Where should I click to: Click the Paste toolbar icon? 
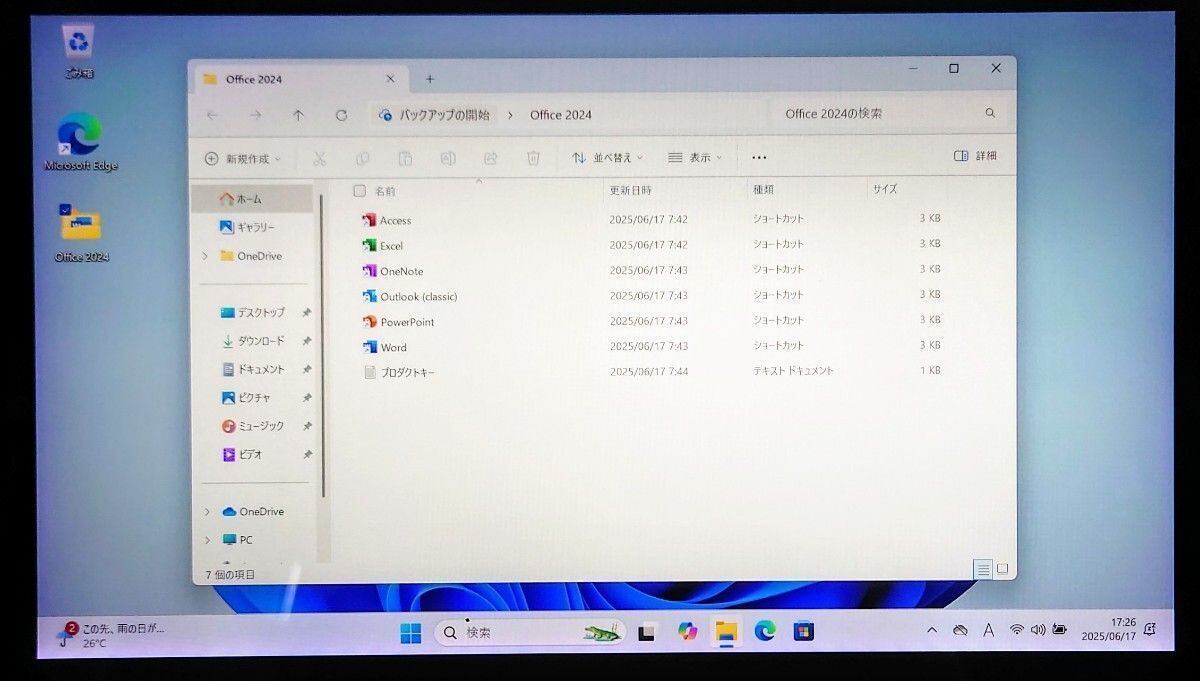click(405, 158)
